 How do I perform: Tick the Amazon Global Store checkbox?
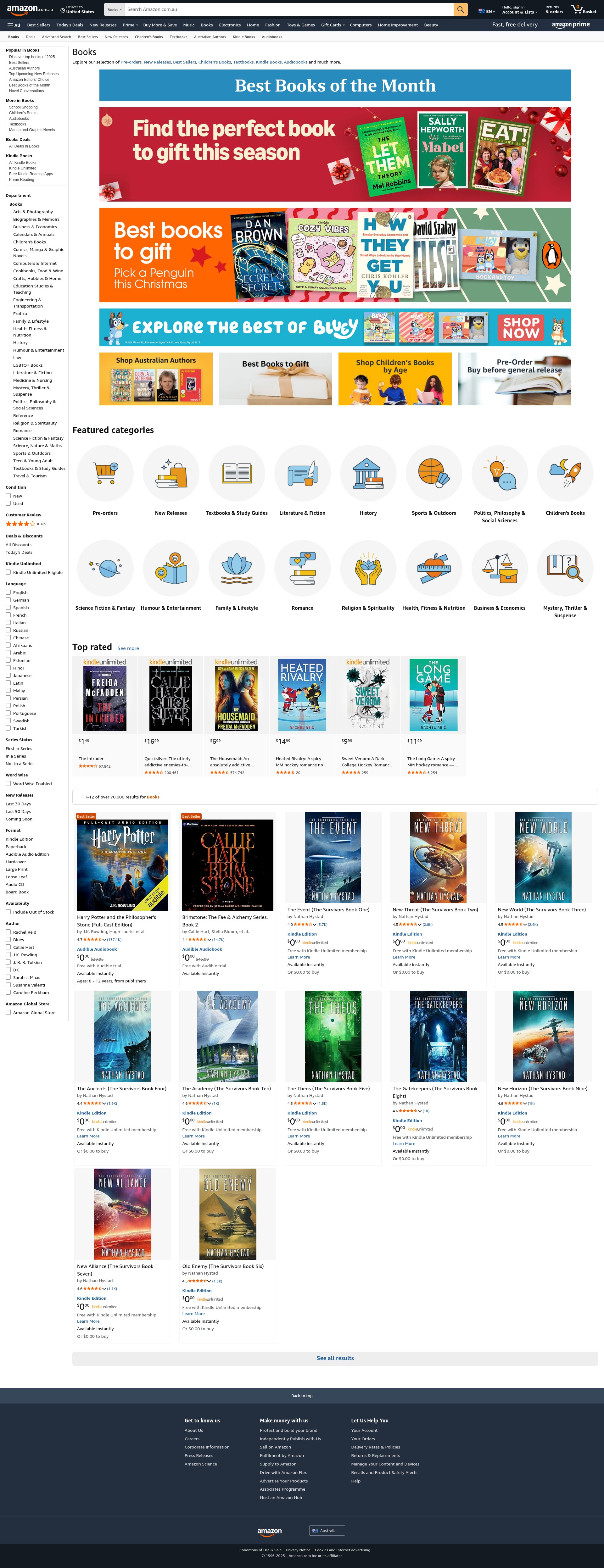coord(8,1012)
